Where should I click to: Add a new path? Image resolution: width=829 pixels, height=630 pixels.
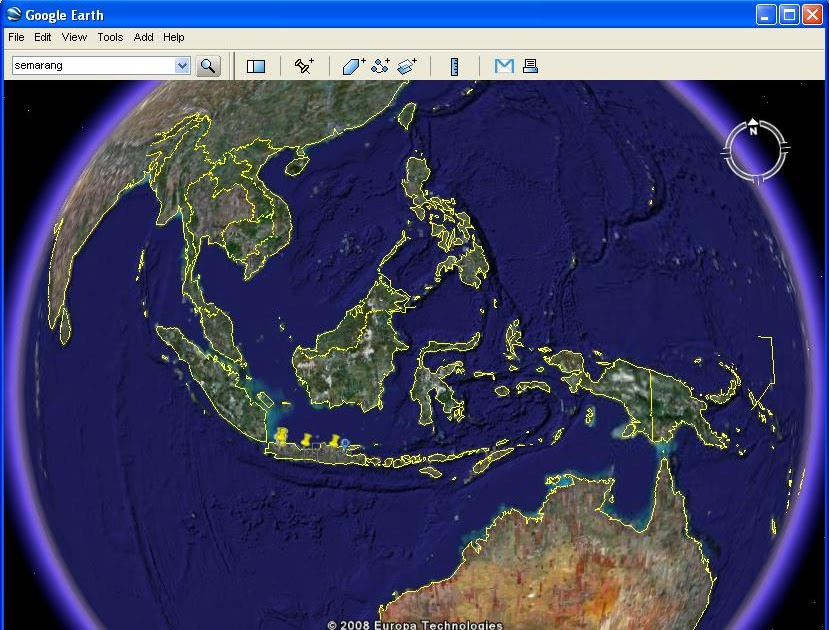(x=381, y=66)
